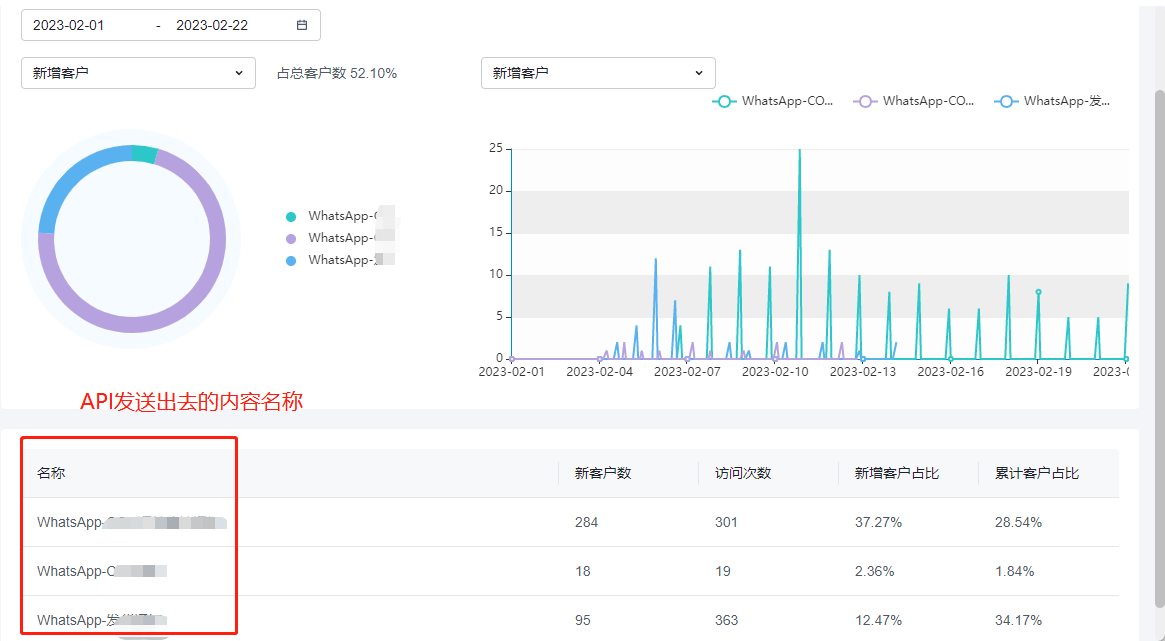Click the 284 new customers cell
Viewport: 1165px width, 641px height.
586,522
